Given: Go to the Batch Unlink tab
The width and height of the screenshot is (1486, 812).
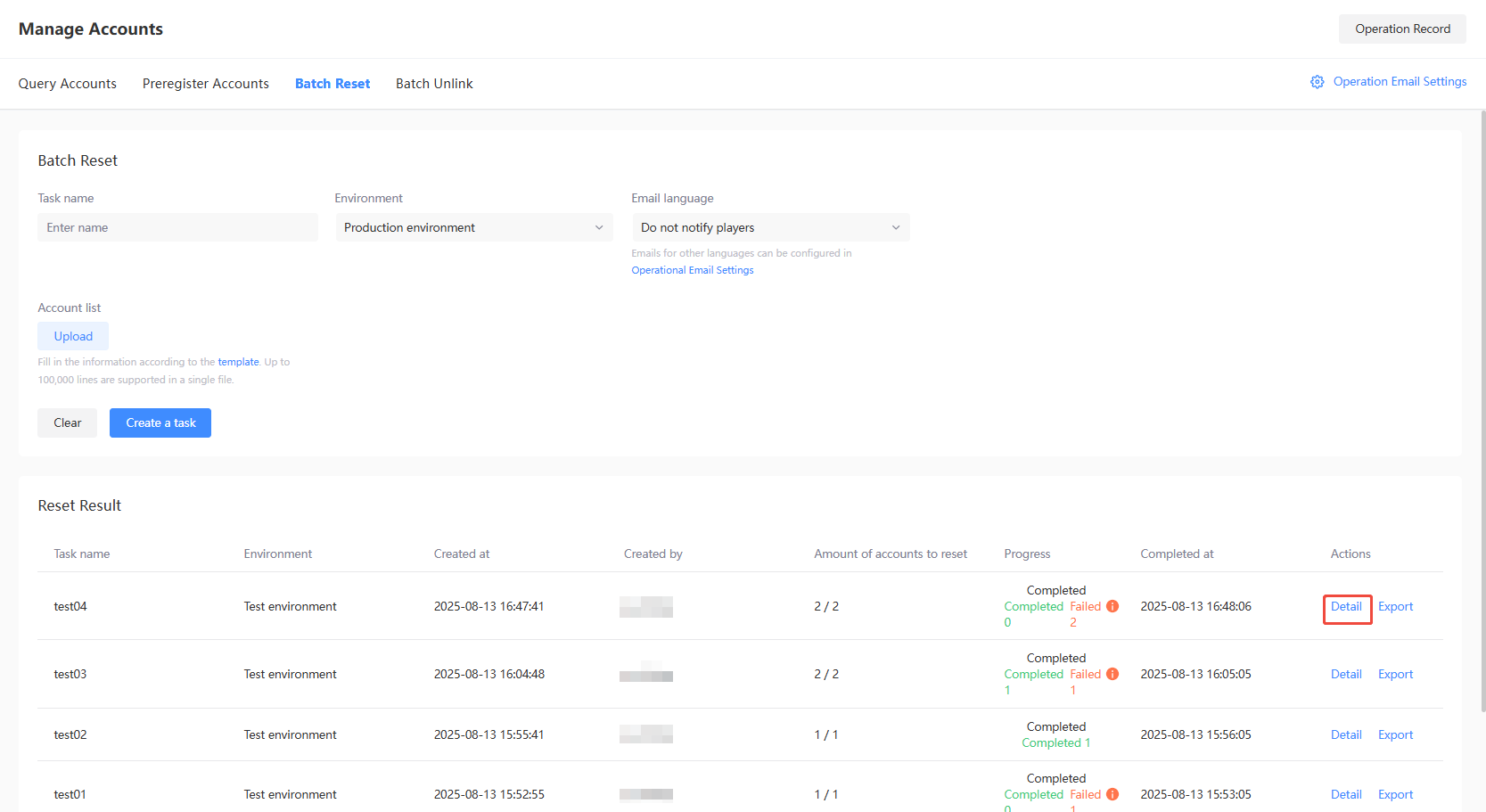Looking at the screenshot, I should [x=434, y=84].
